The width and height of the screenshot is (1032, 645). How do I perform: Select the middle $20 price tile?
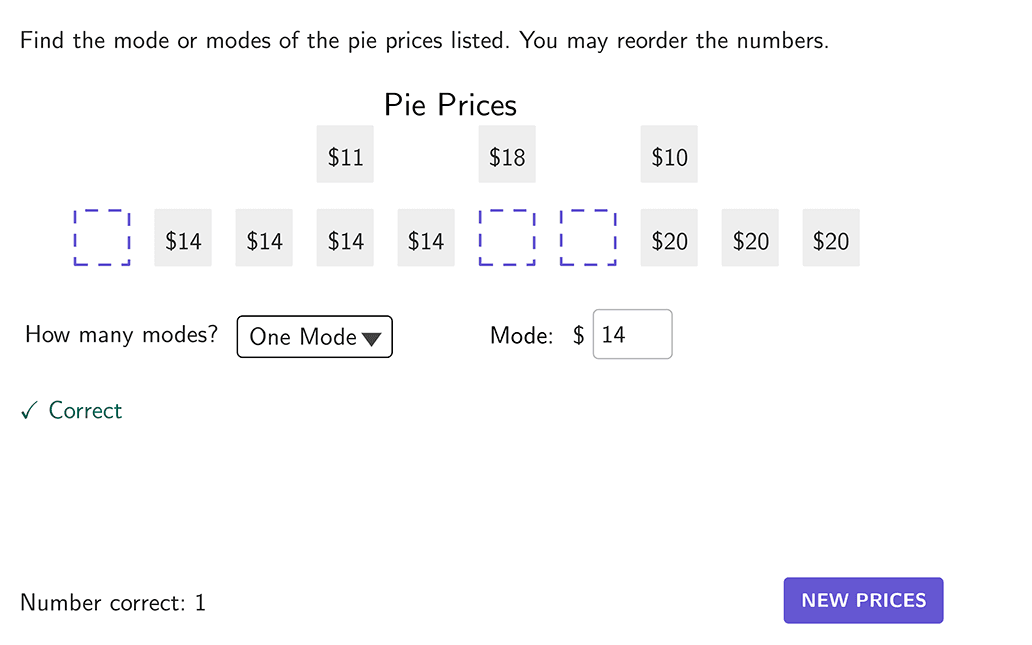(749, 237)
